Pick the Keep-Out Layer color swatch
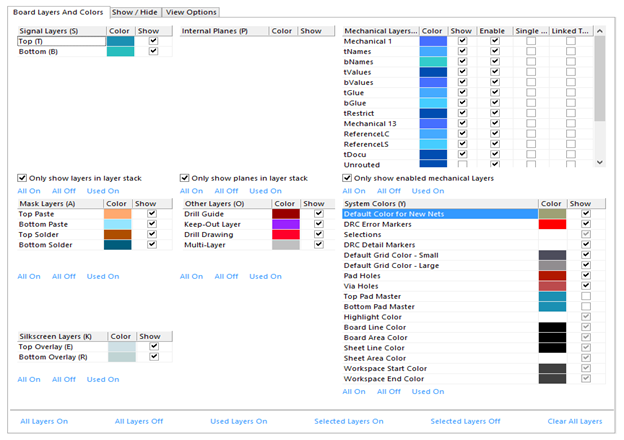Screen dimensions: 624x440 [x=286, y=224]
